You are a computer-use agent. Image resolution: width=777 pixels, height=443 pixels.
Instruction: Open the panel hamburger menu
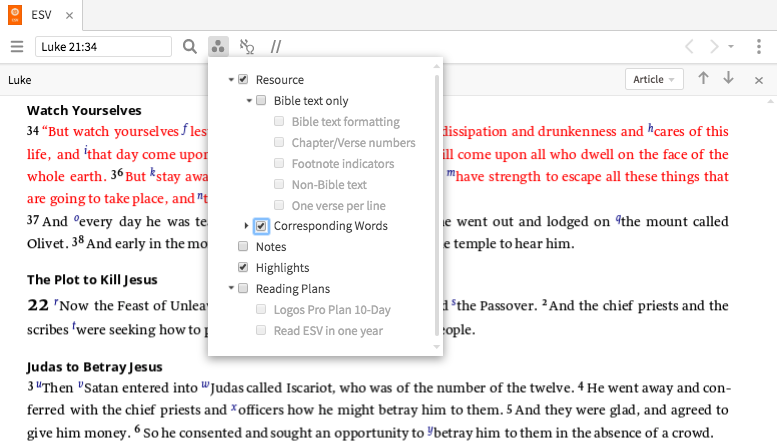(17, 47)
